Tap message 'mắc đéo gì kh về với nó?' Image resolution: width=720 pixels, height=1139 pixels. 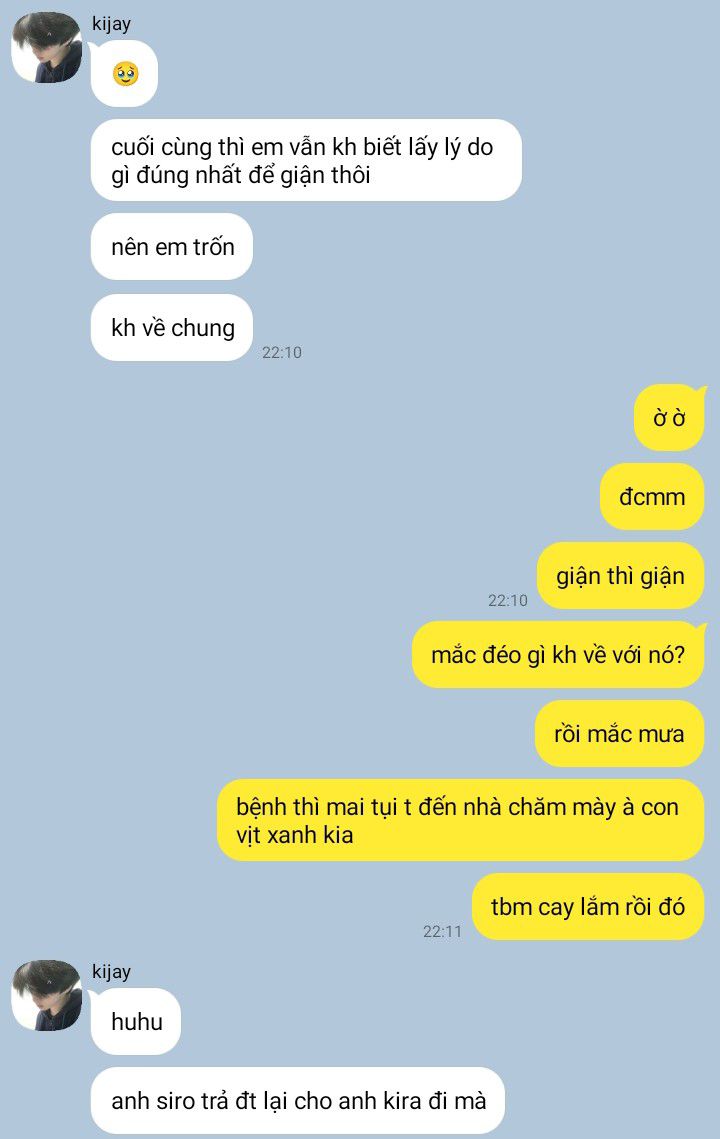pos(558,655)
